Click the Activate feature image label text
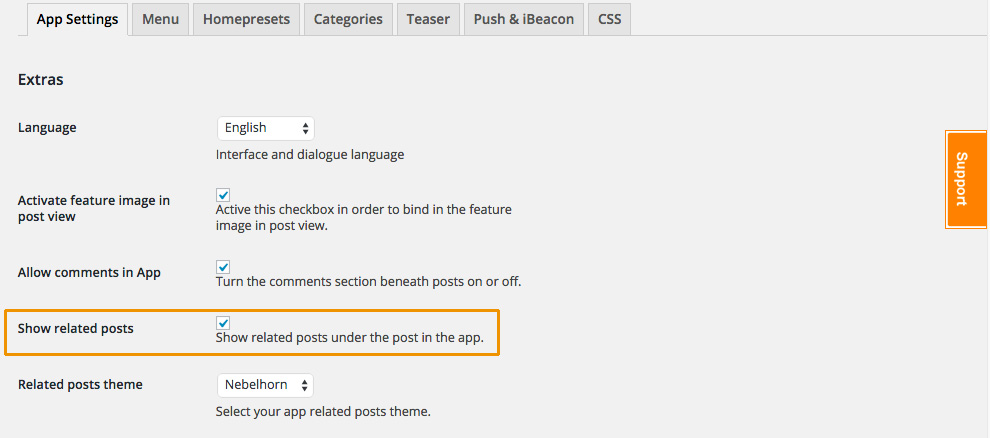 94,208
